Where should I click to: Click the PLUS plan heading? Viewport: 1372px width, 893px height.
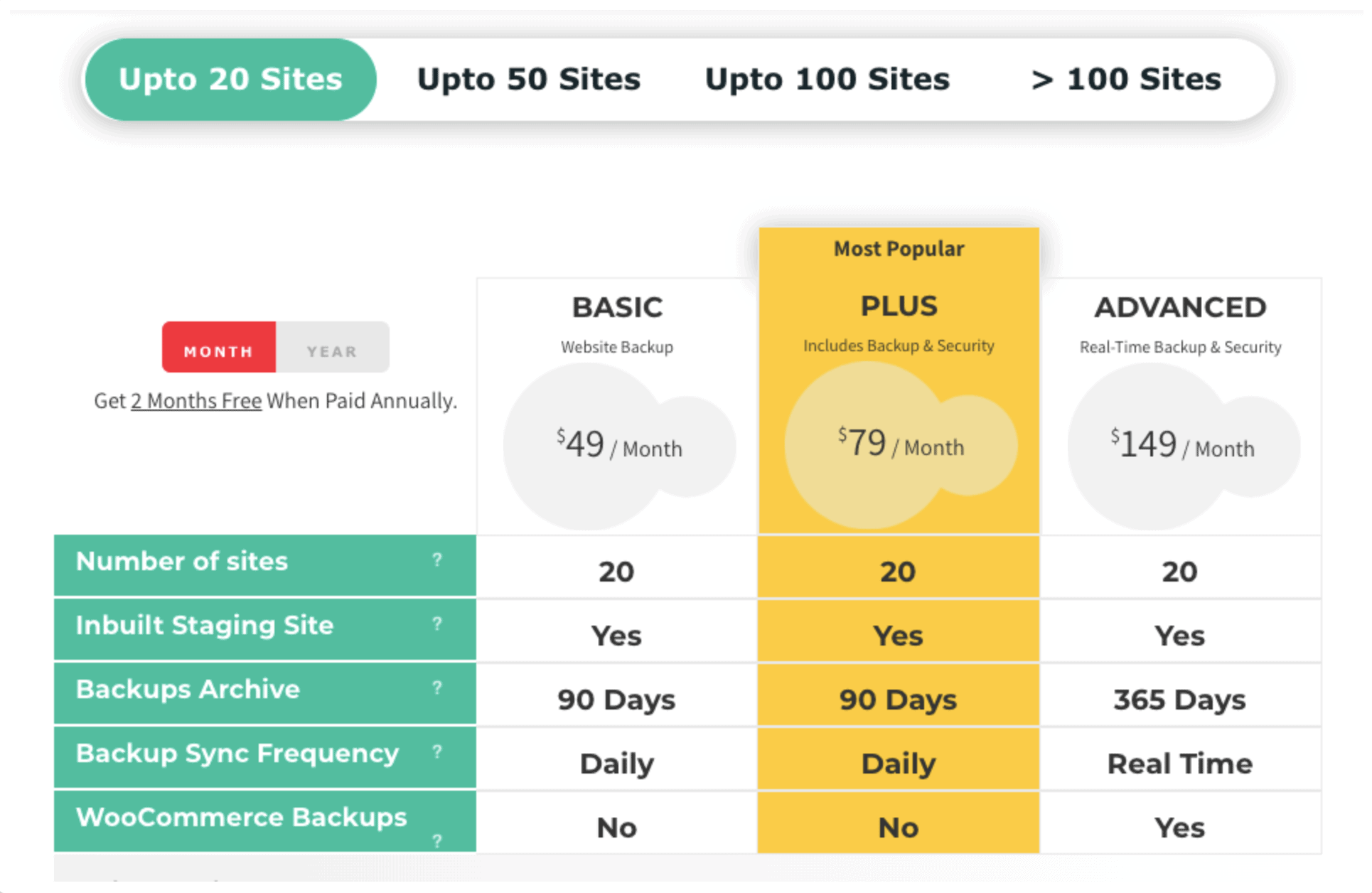tap(899, 306)
